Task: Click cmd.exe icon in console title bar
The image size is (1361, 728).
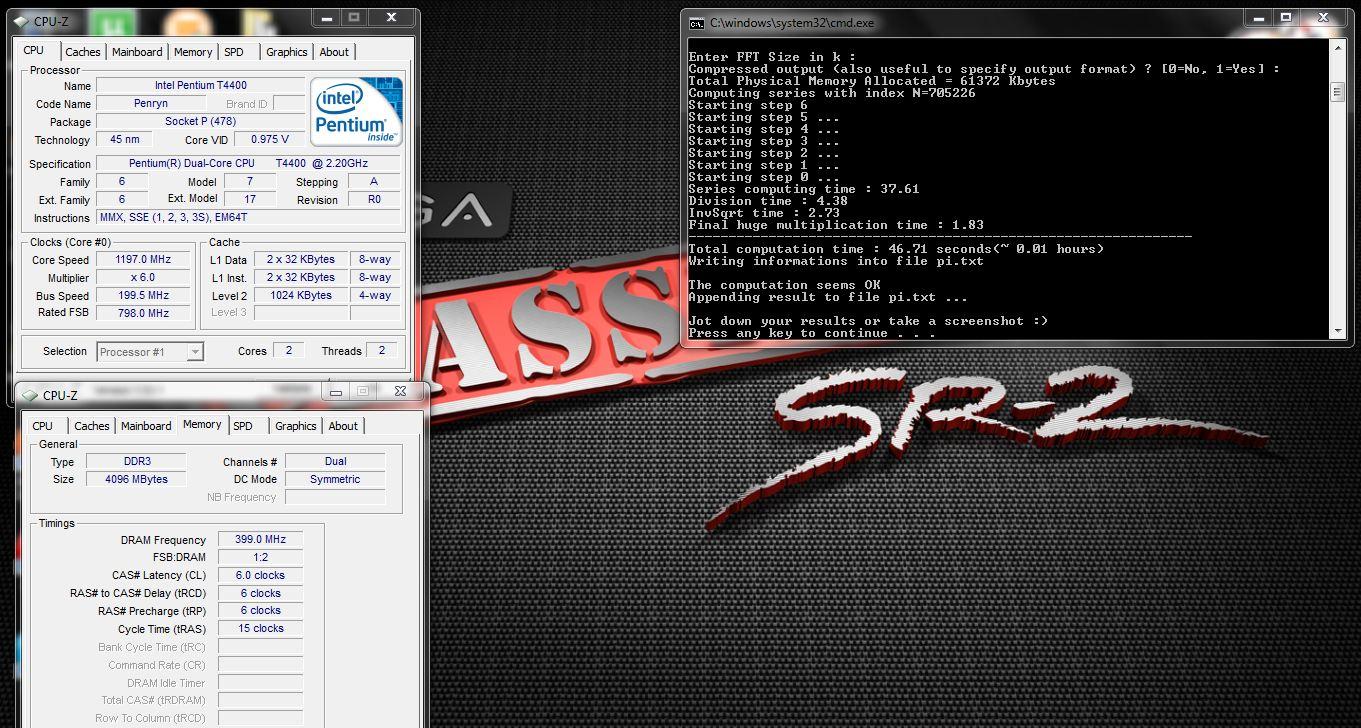Action: tap(697, 23)
